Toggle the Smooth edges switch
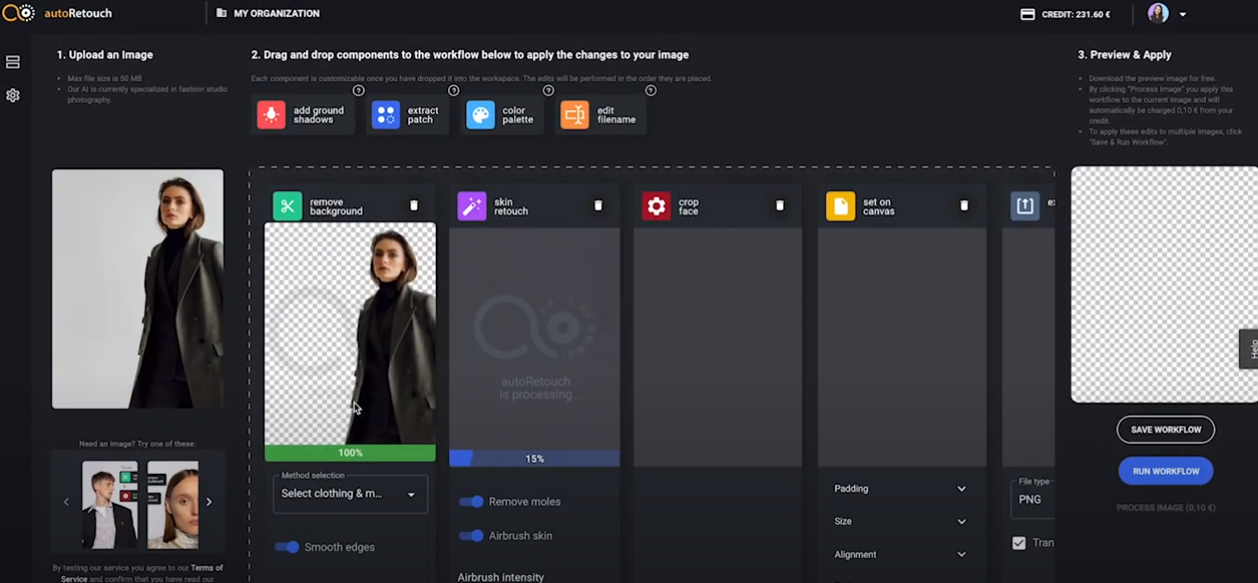1258x583 pixels. point(287,547)
